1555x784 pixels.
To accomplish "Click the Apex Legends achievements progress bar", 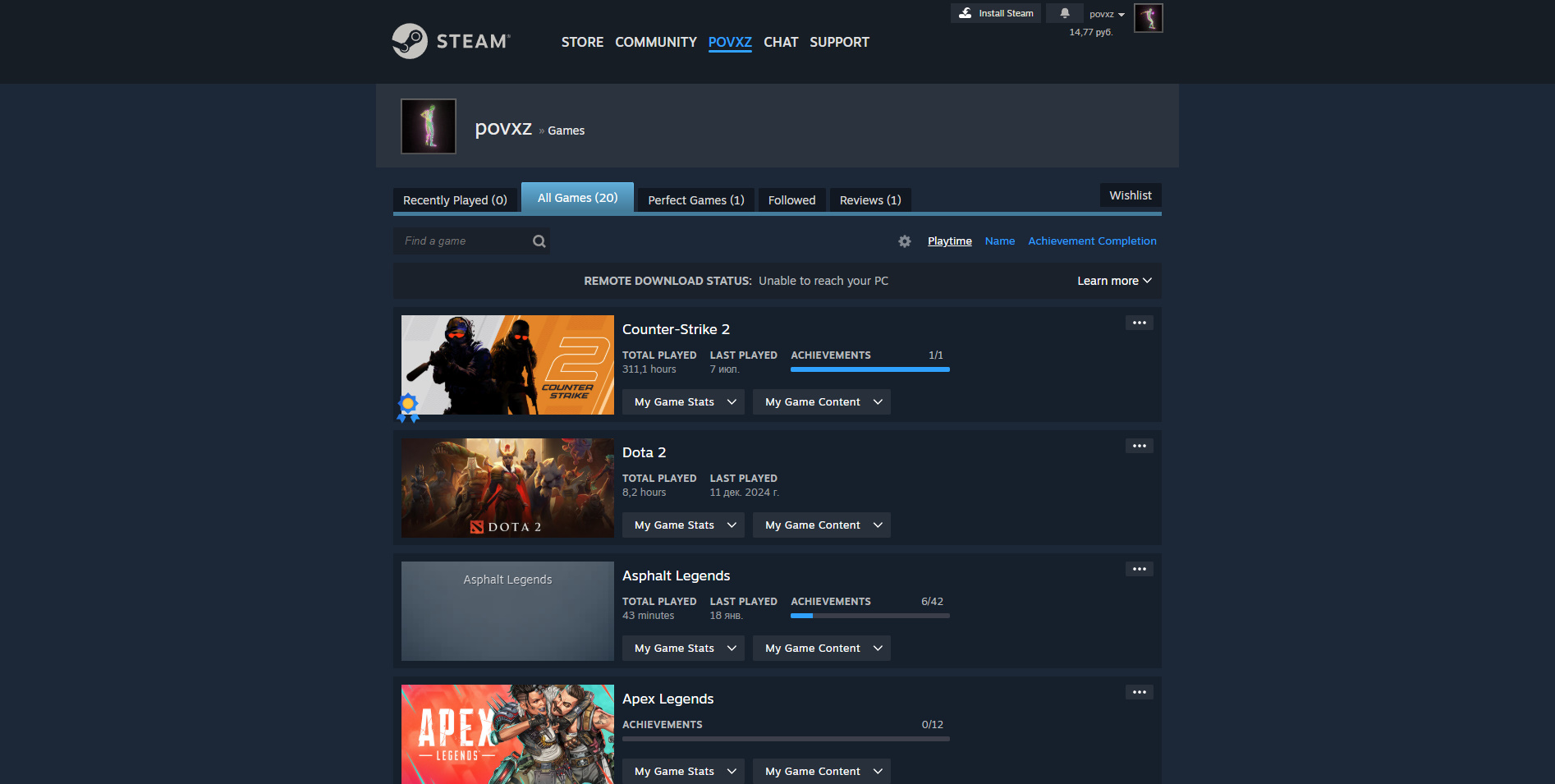I will coord(786,739).
